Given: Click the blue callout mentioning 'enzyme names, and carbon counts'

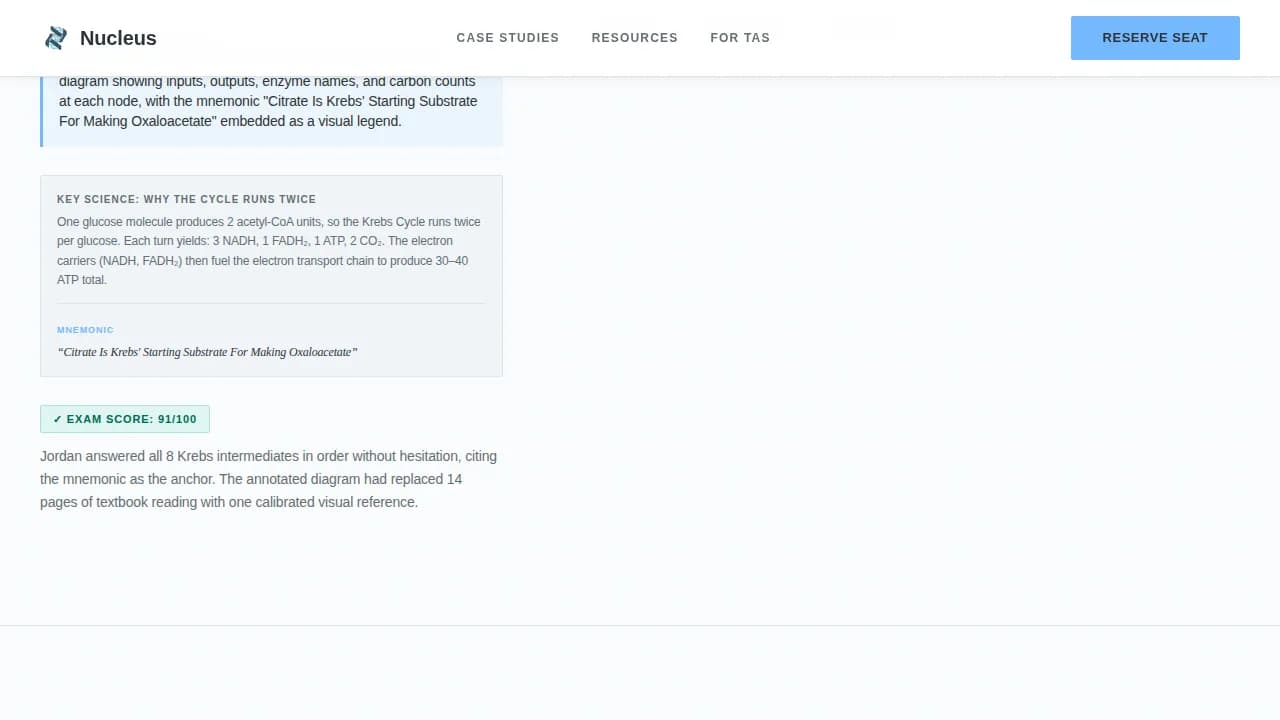Looking at the screenshot, I should click(x=271, y=111).
